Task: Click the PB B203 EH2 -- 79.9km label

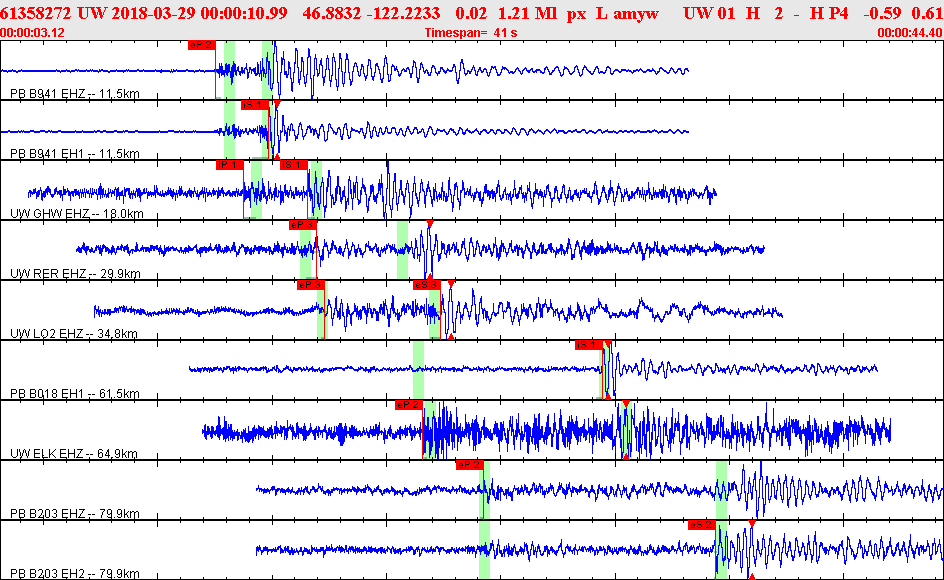Action: point(75,574)
